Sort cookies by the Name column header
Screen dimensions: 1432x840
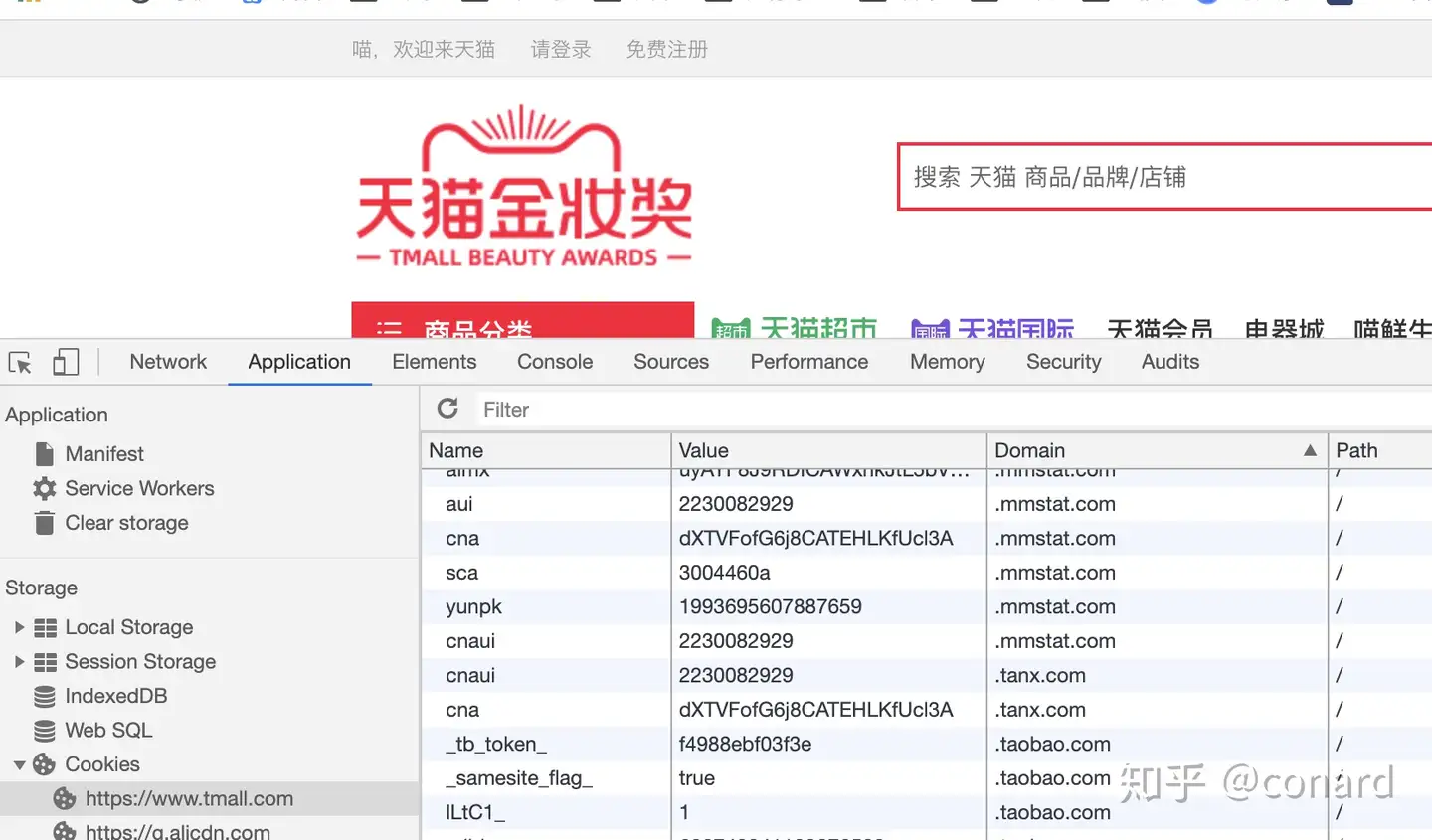tap(546, 450)
